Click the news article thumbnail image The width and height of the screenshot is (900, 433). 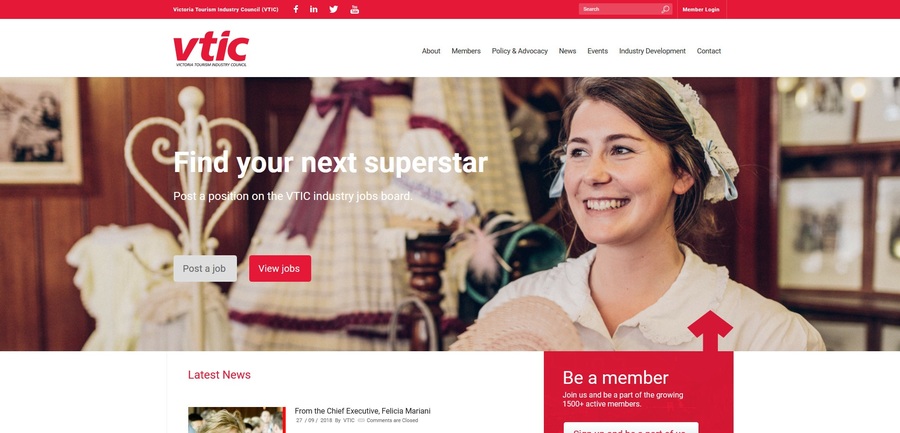point(236,420)
